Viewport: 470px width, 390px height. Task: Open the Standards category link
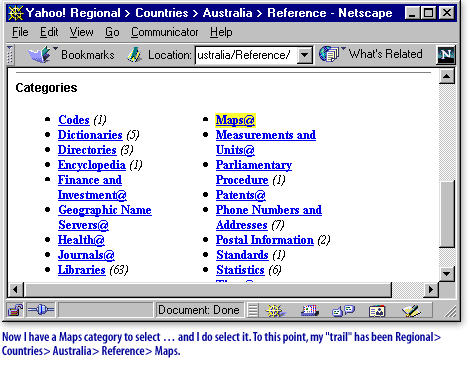point(242,255)
